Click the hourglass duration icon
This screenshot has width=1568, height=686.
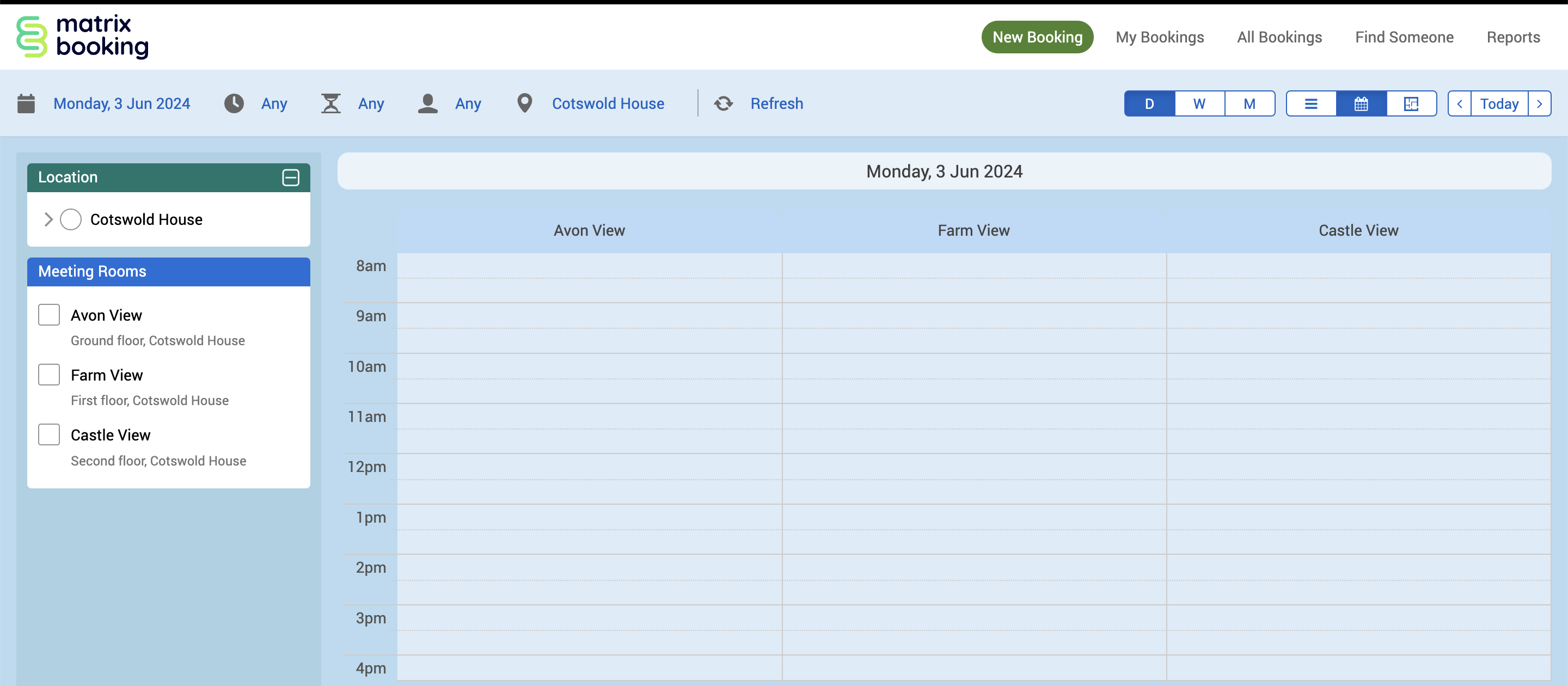point(330,103)
